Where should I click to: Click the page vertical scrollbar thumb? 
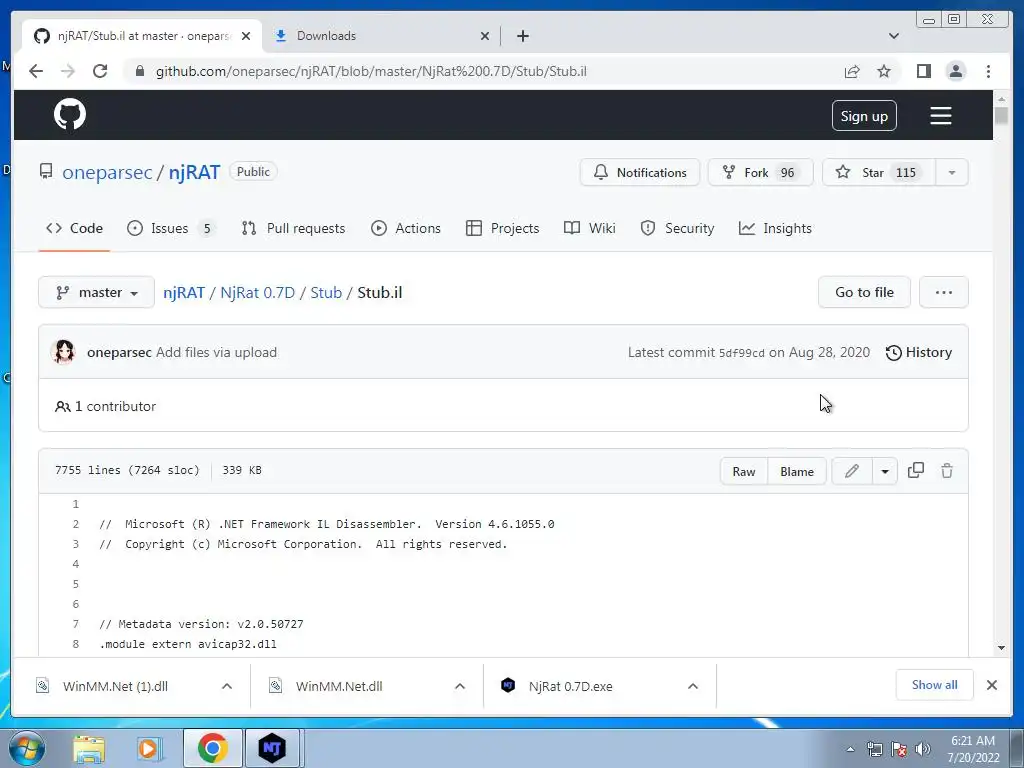click(x=1001, y=116)
